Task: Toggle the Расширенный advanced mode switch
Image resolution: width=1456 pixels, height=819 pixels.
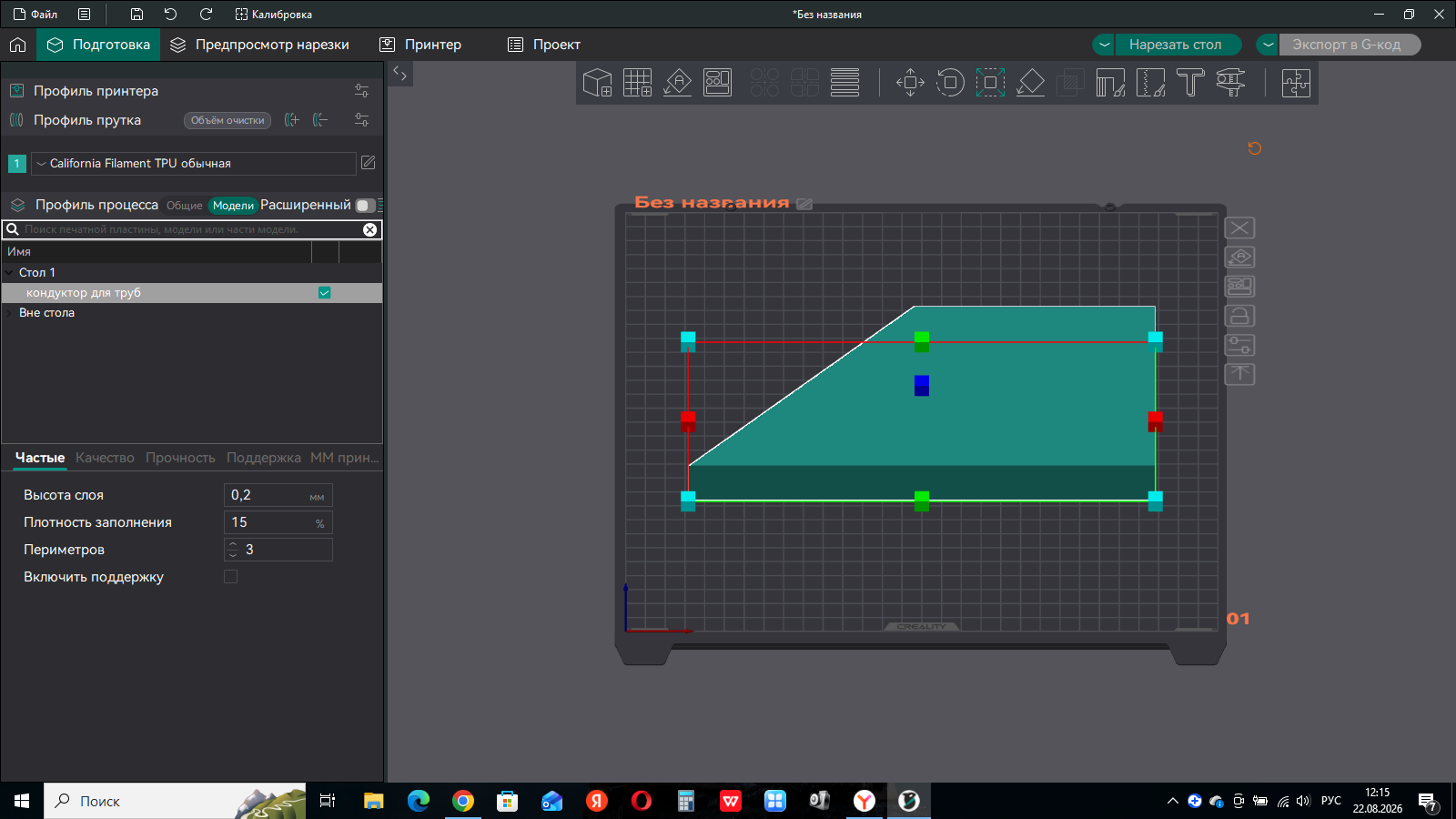Action: coord(365,206)
